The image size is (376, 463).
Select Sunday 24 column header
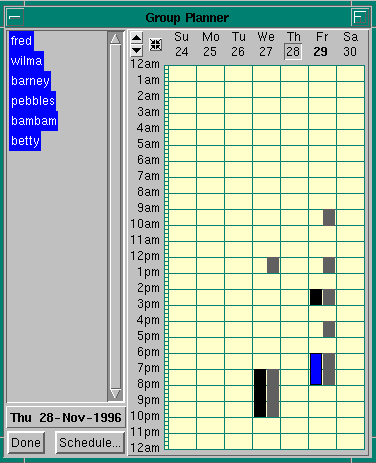182,44
